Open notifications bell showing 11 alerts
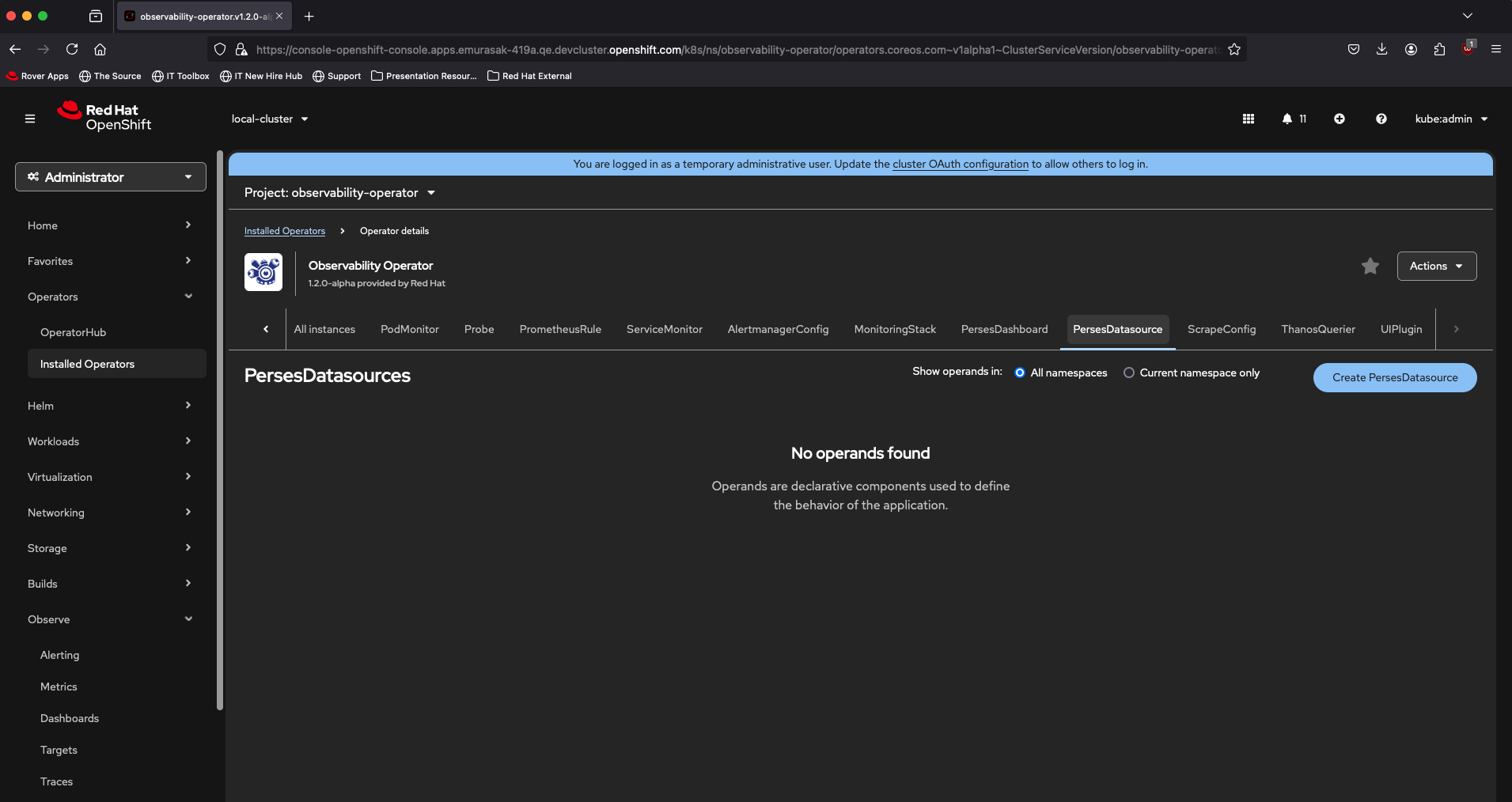Screen dimensions: 1512x802 click(x=1294, y=119)
